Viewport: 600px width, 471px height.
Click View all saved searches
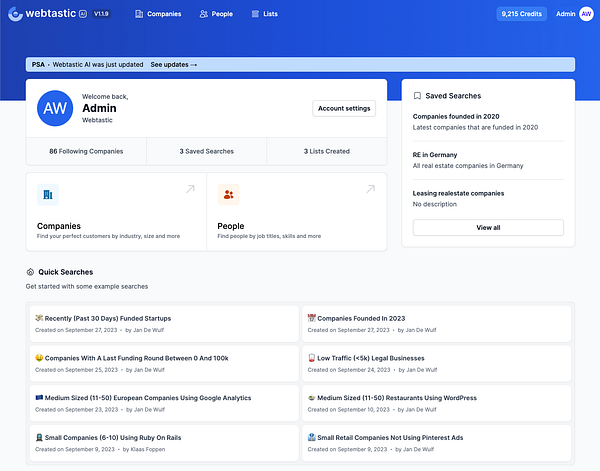488,227
